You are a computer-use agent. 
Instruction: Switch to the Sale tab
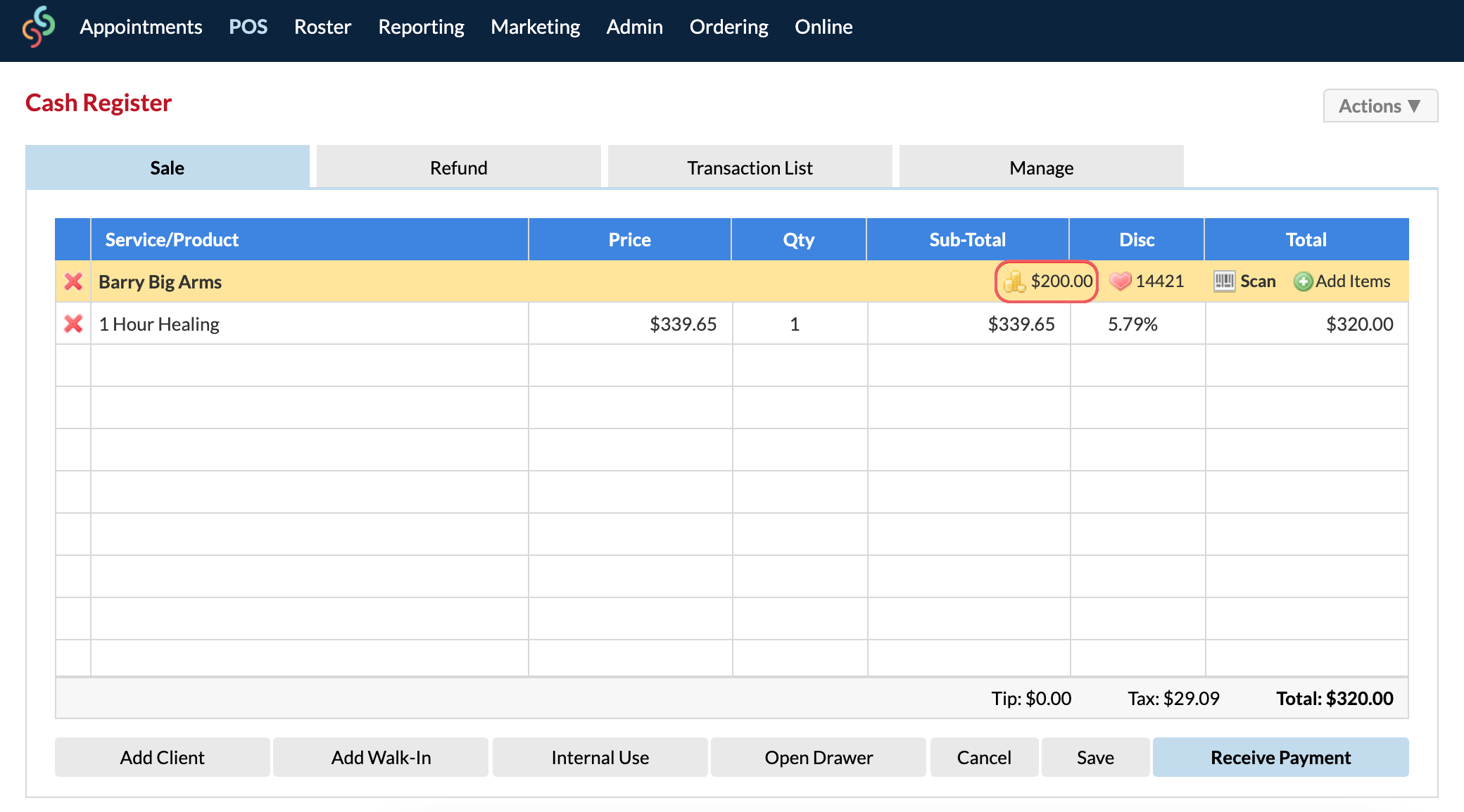pos(168,167)
